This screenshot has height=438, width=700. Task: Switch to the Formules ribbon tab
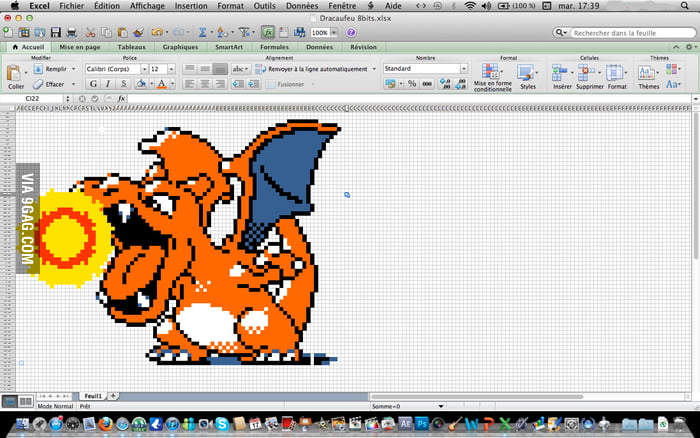pos(273,46)
